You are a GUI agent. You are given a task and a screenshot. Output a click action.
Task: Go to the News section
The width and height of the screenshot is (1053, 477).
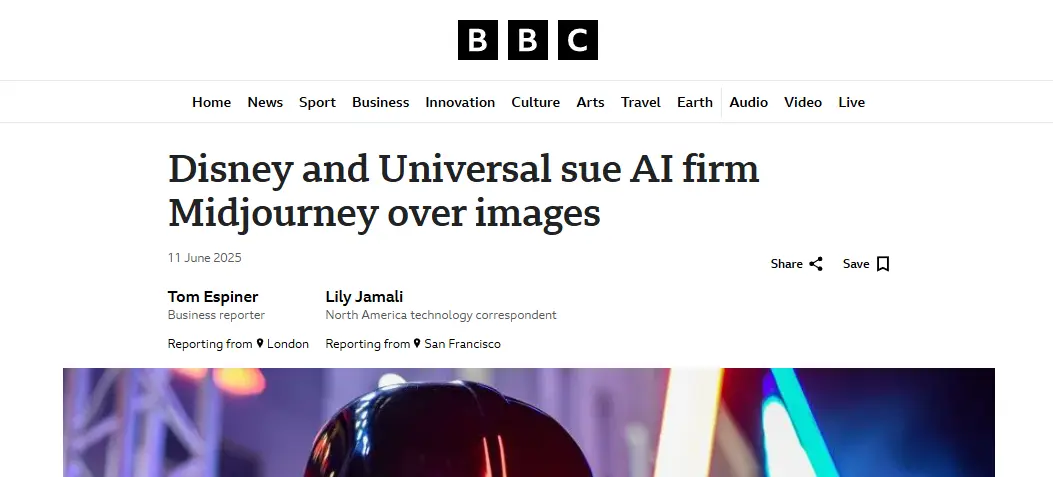tap(265, 102)
